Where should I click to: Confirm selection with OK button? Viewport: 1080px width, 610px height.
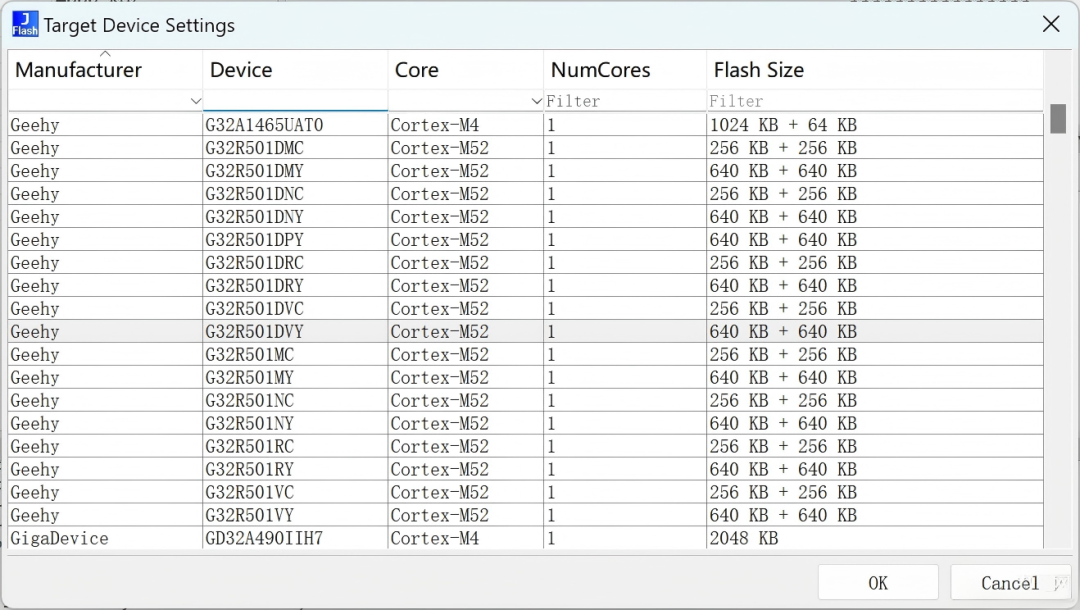[x=878, y=583]
